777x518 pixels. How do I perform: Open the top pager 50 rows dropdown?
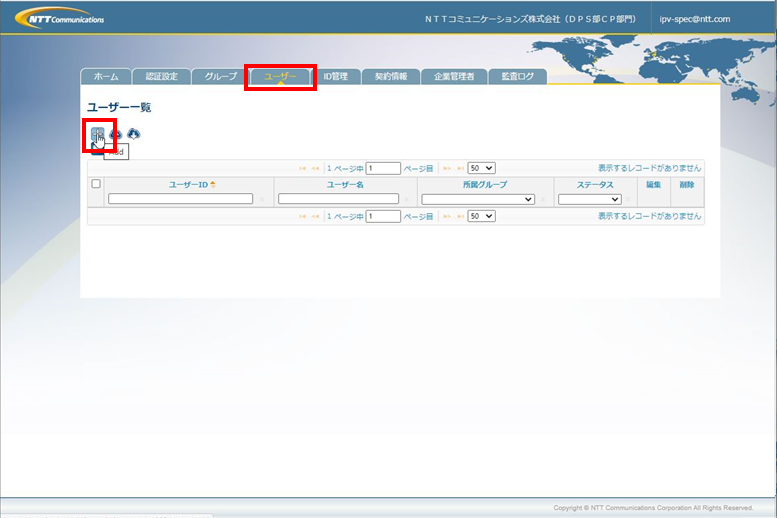tap(481, 168)
